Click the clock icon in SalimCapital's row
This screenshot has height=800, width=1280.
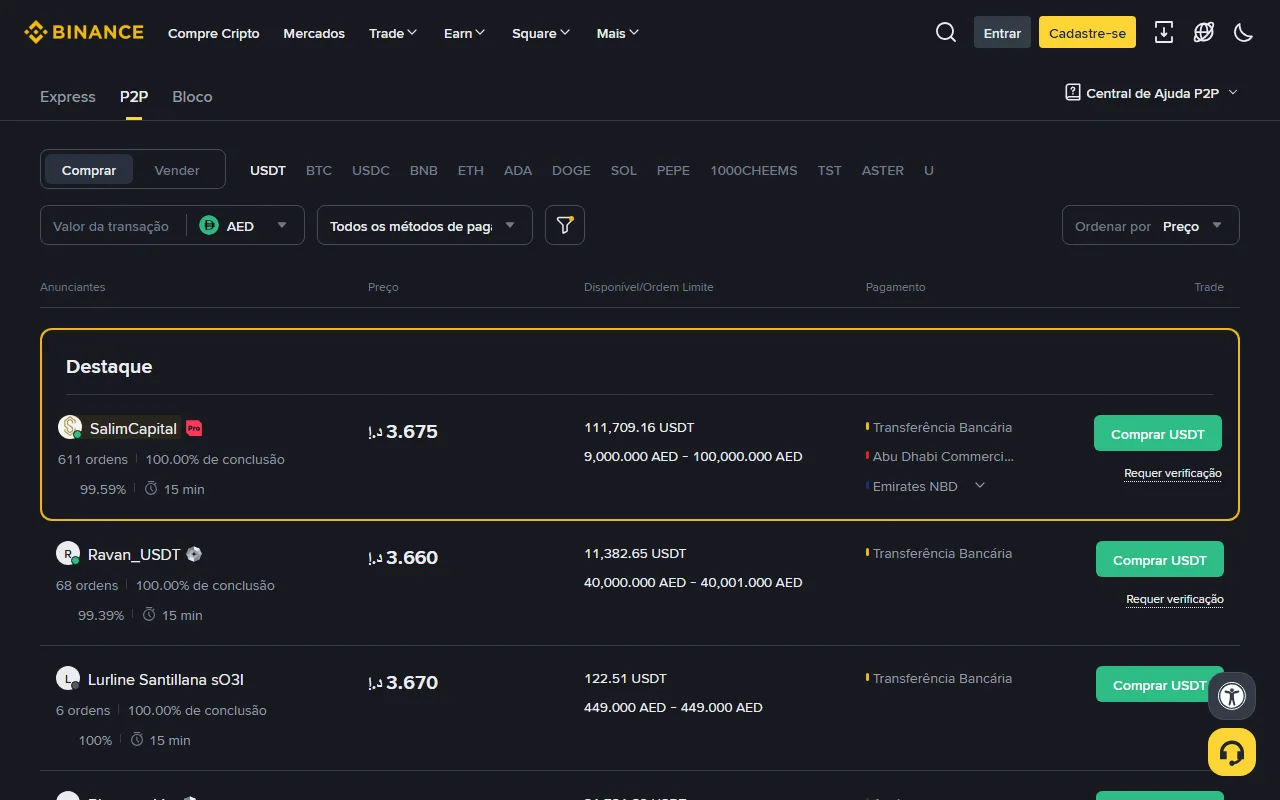151,489
